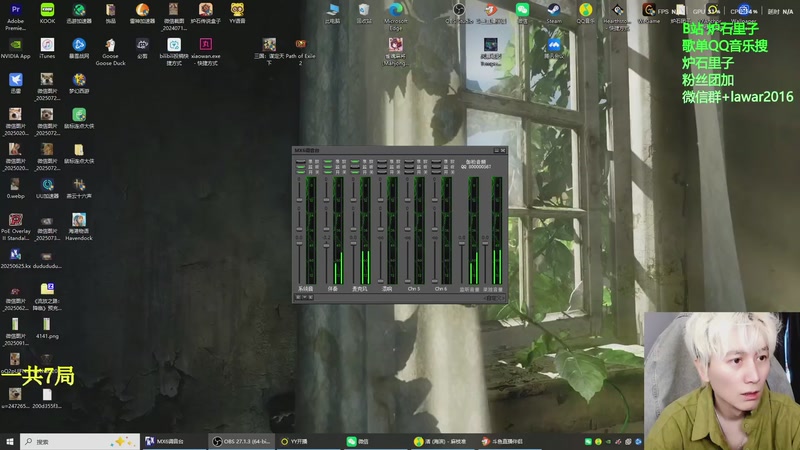
Task: Click the Chn 5 channel label
Action: (414, 289)
